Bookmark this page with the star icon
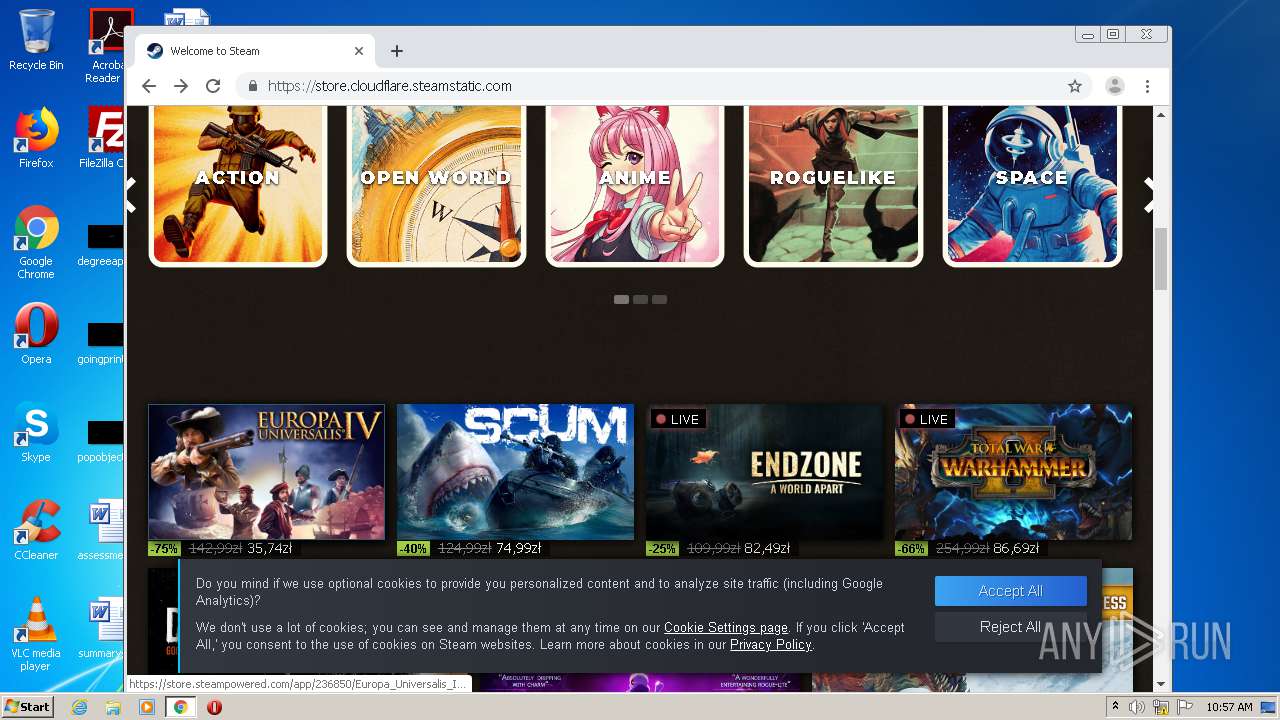Screen dimensions: 1280x720 point(1075,86)
